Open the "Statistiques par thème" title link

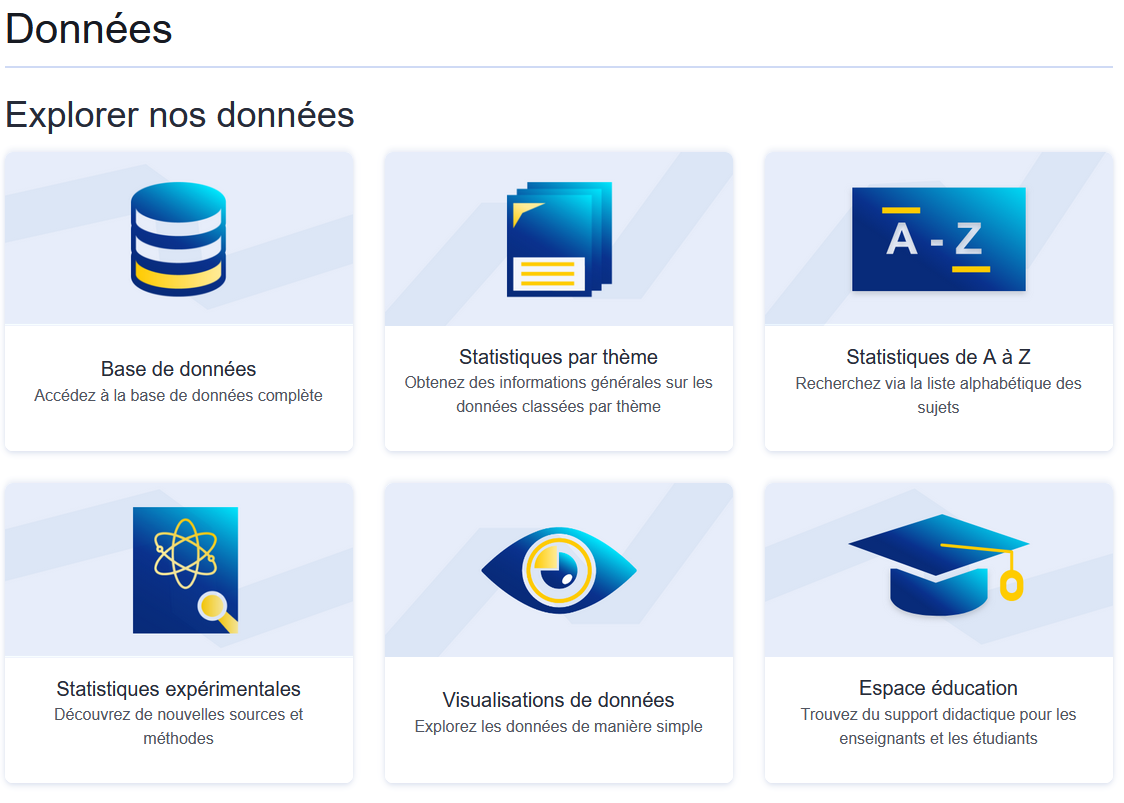coord(558,357)
